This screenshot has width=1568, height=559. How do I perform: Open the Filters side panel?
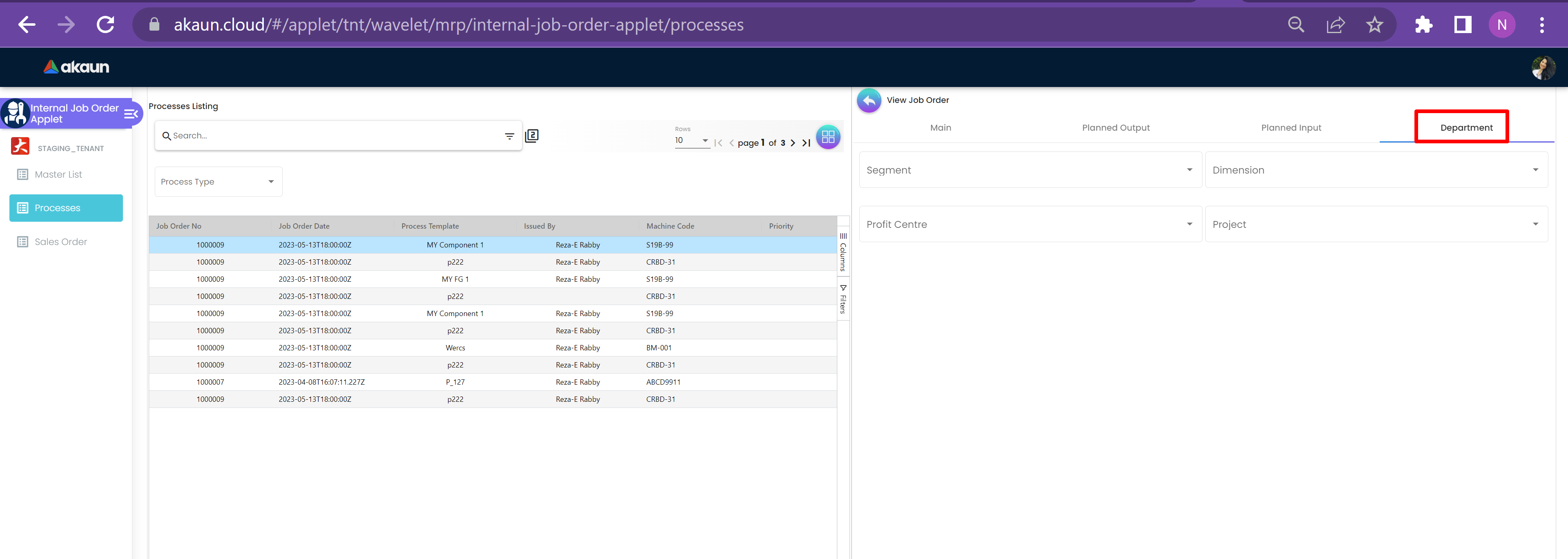click(843, 298)
